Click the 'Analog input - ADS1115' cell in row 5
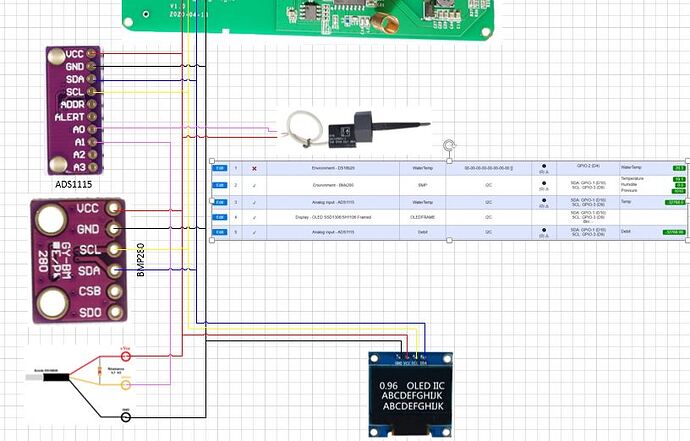This screenshot has width=690, height=441. 333,232
